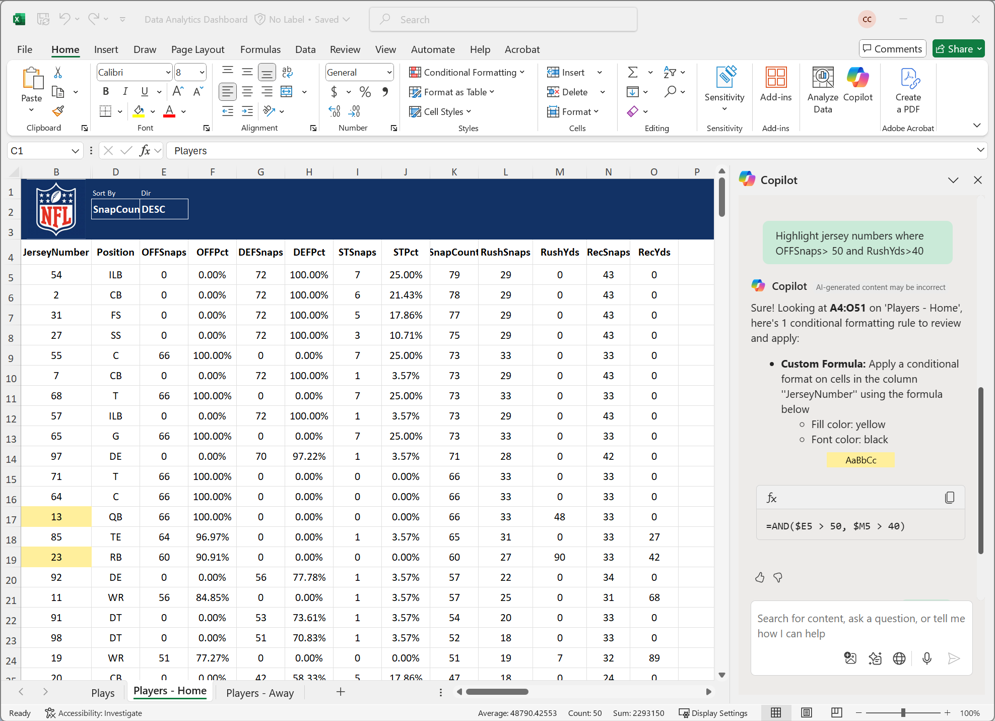Toggle italic formatting
995x721 pixels.
(x=125, y=92)
